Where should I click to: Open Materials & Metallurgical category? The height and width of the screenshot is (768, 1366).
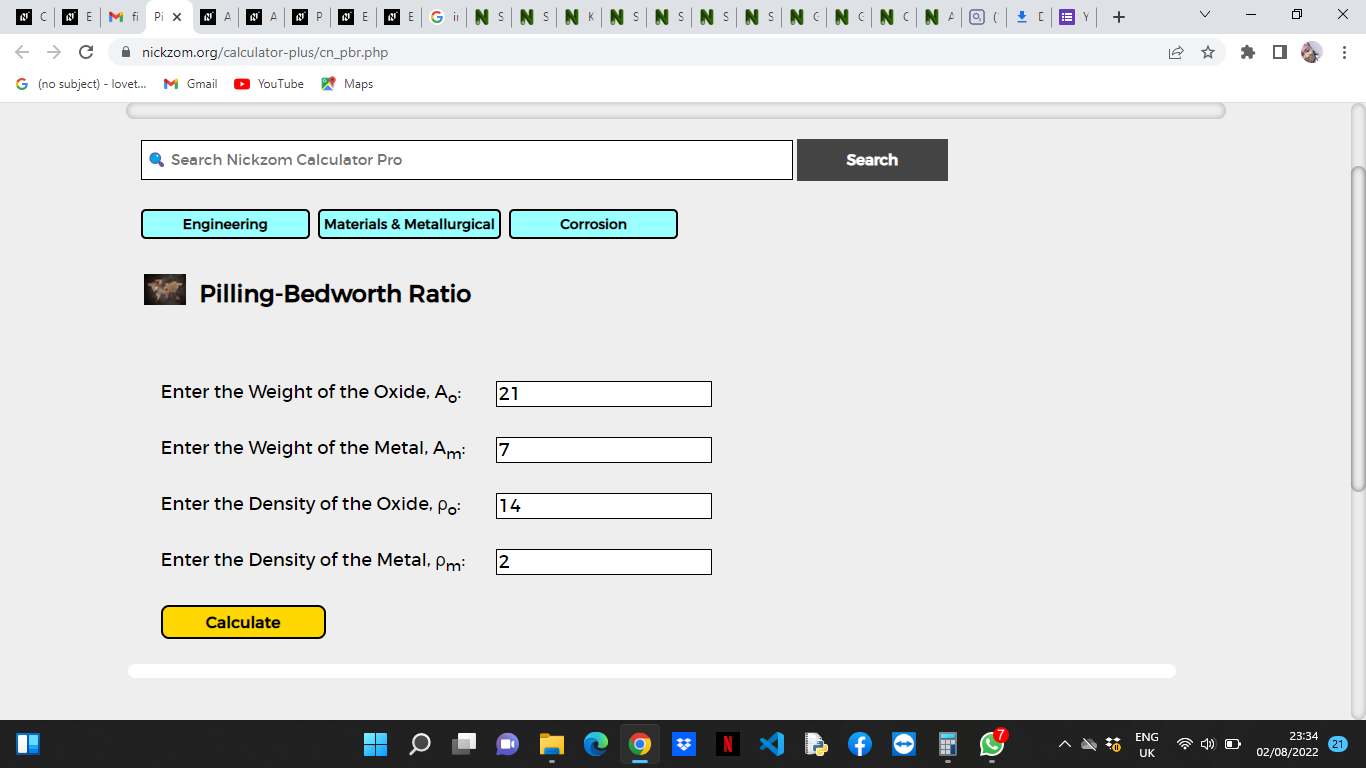coord(409,224)
